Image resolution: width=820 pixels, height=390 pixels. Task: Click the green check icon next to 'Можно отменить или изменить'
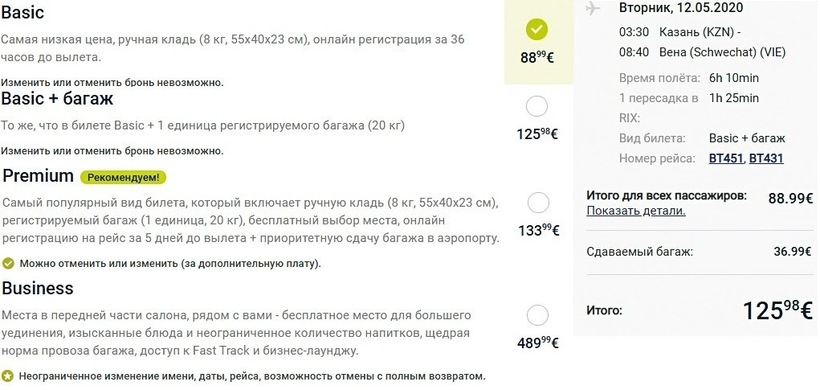pyautogui.click(x=8, y=263)
